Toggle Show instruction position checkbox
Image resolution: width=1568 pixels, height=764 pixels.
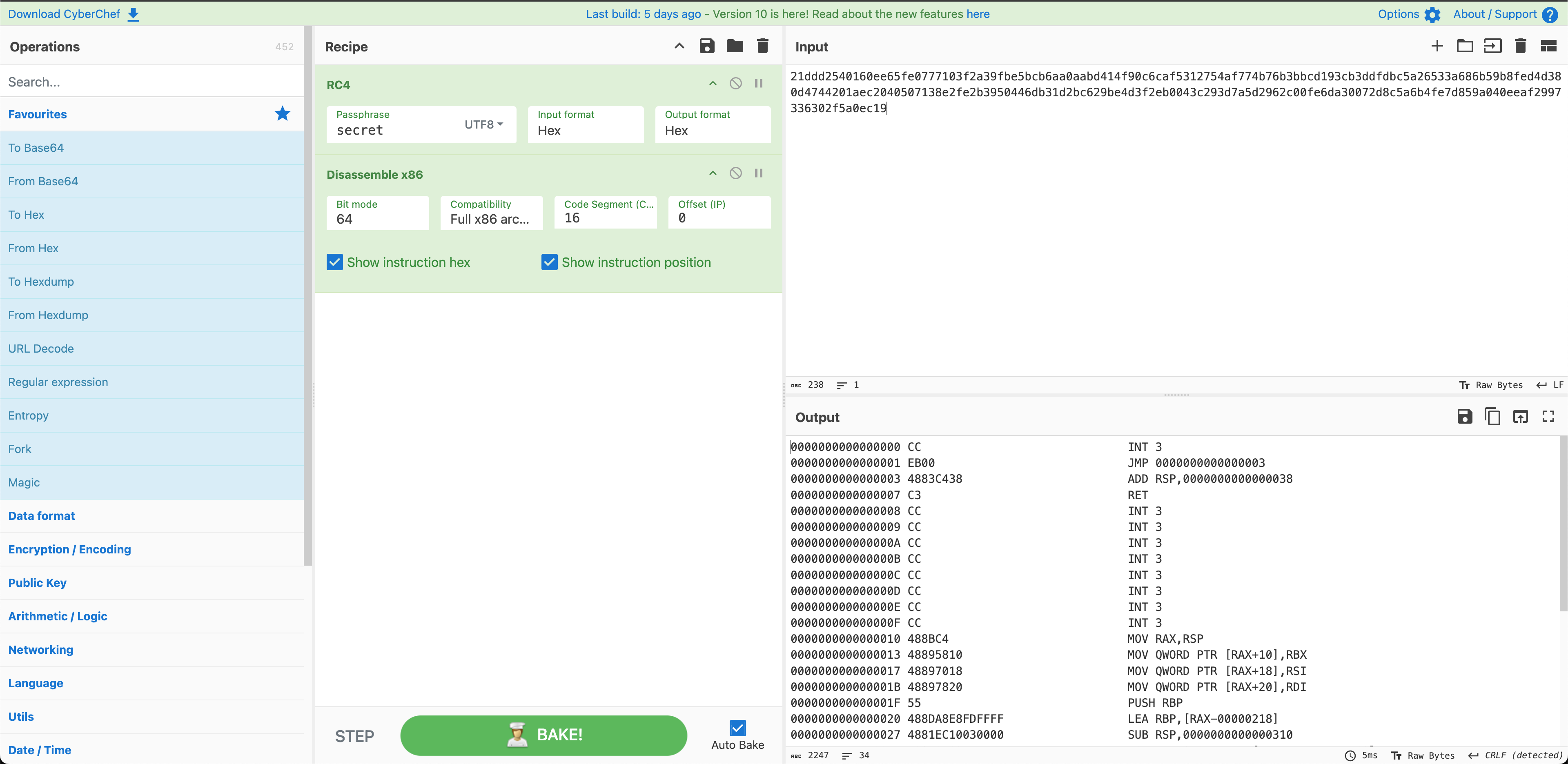[549, 262]
